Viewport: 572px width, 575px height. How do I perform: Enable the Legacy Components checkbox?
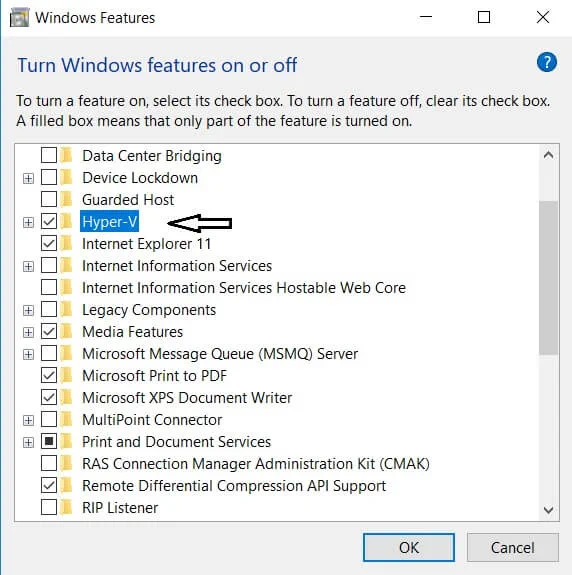pyautogui.click(x=49, y=309)
